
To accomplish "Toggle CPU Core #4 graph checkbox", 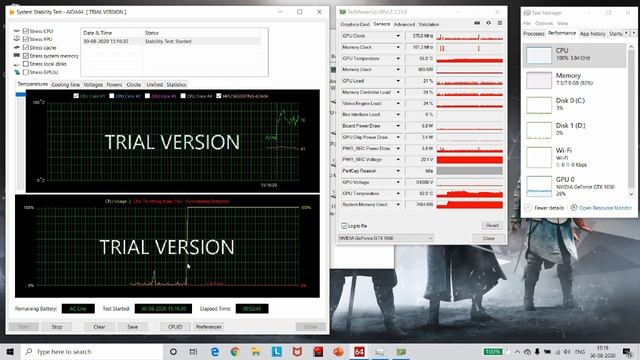I will pos(183,96).
